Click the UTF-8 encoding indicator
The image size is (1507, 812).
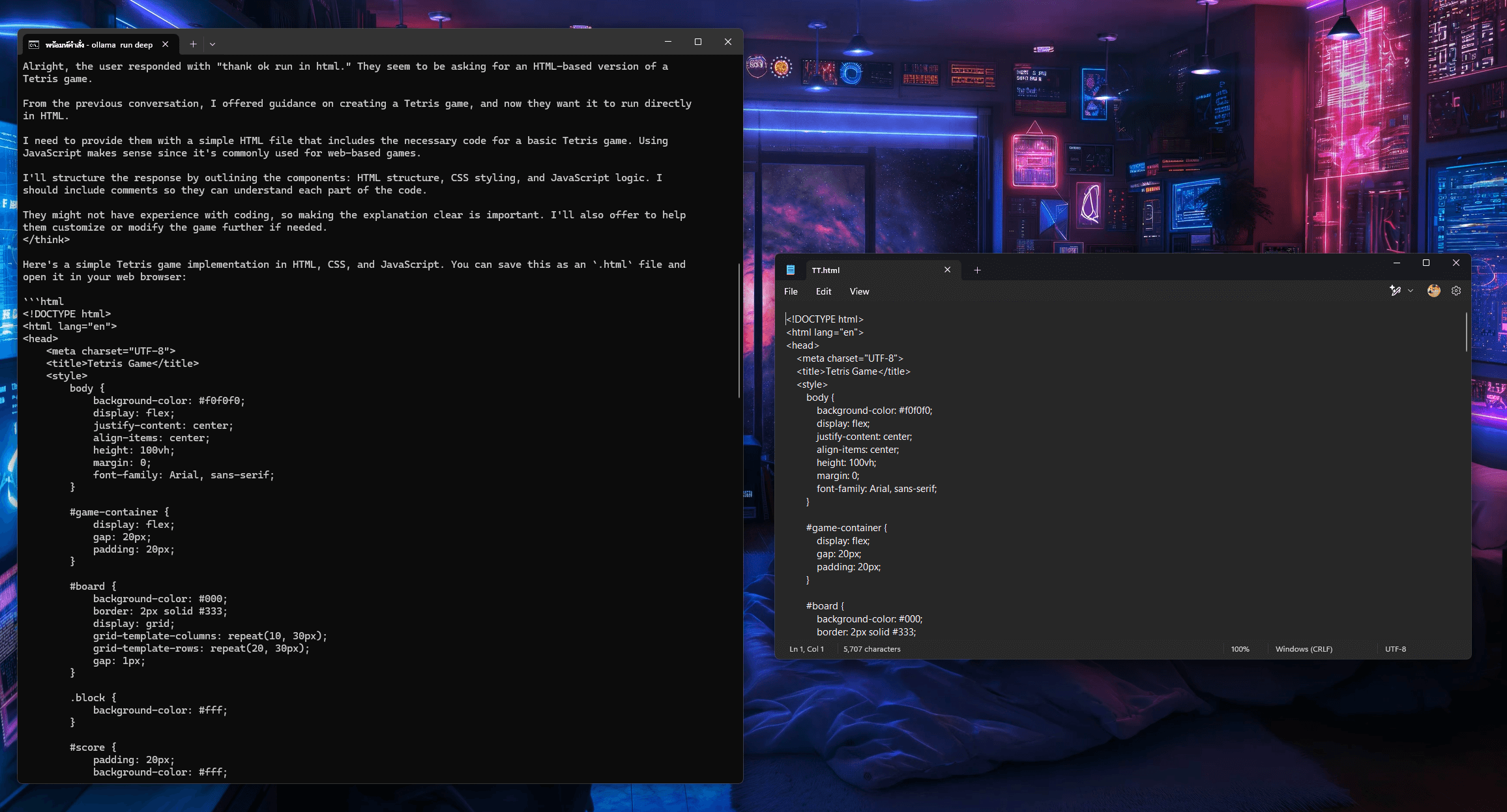[x=1396, y=649]
